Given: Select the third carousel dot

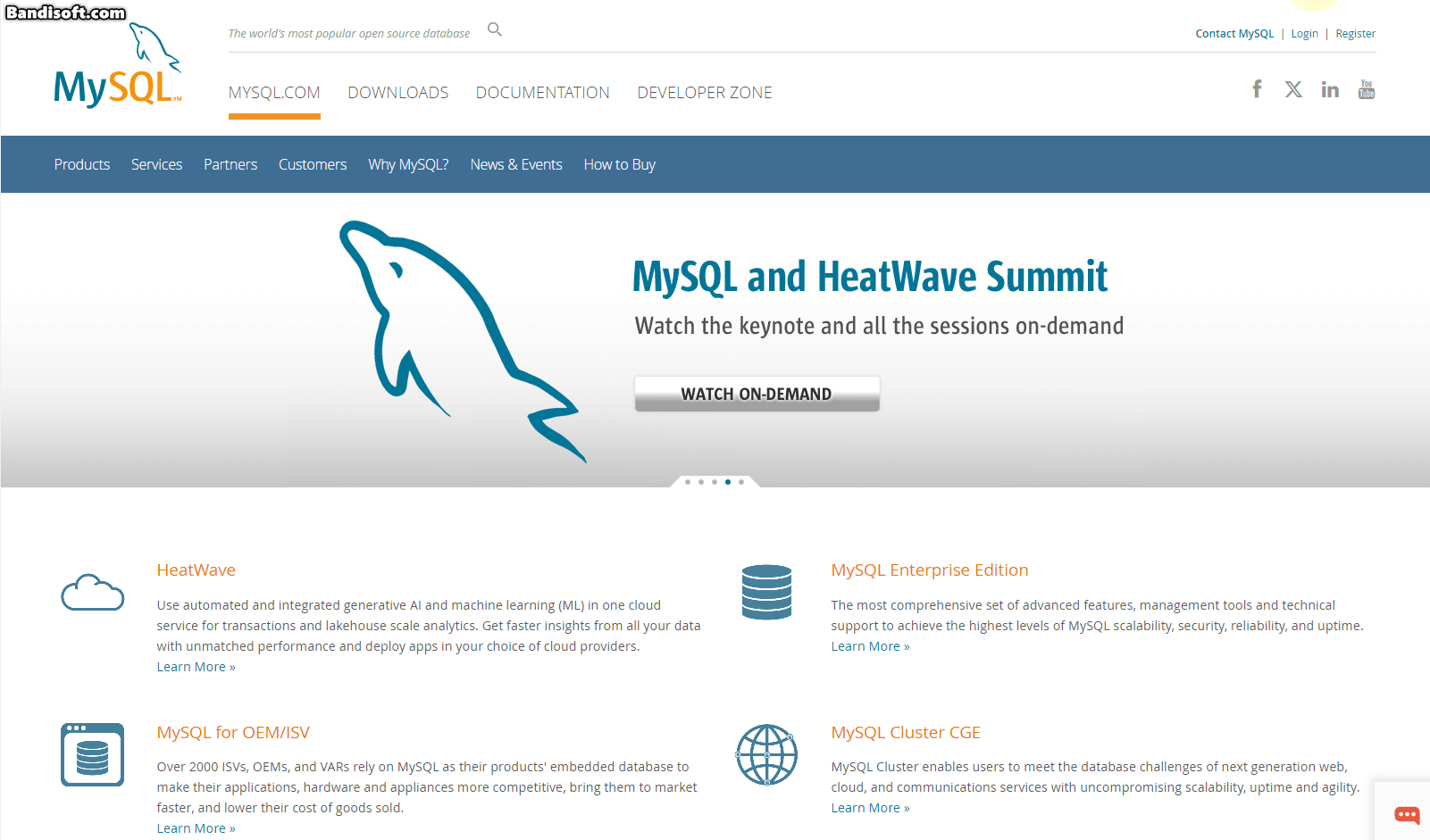Looking at the screenshot, I should tap(715, 482).
